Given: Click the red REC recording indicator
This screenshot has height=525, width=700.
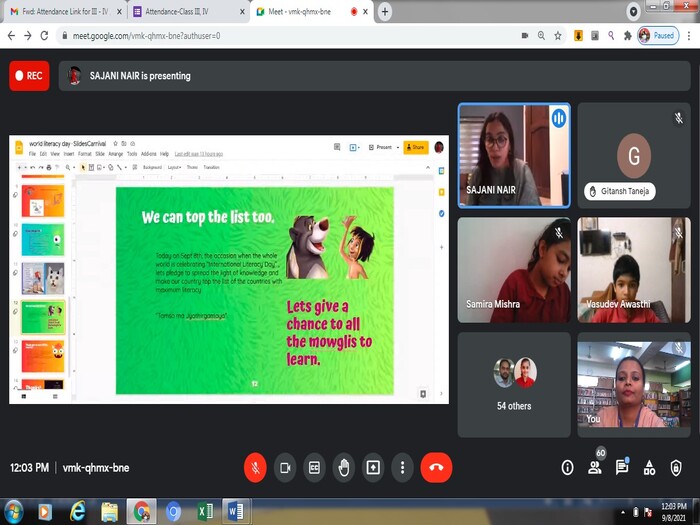Looking at the screenshot, I should point(29,76).
